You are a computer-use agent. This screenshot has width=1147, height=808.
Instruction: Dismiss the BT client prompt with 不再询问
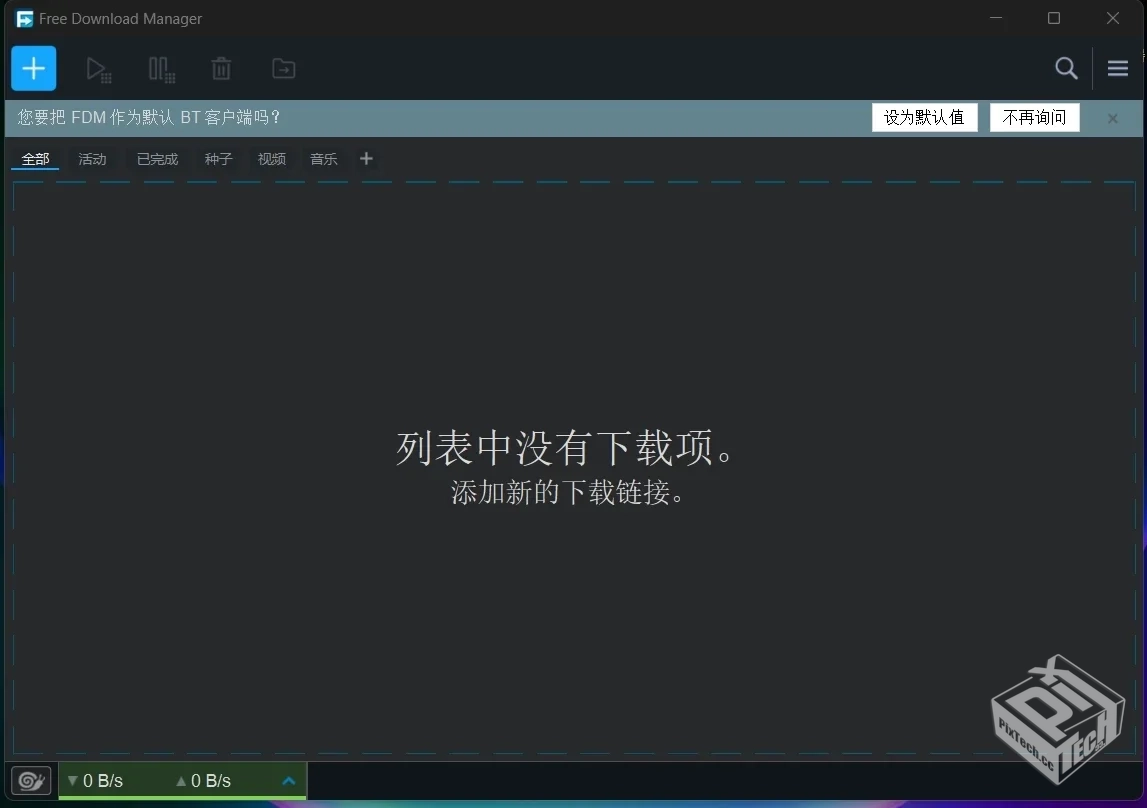pos(1034,117)
